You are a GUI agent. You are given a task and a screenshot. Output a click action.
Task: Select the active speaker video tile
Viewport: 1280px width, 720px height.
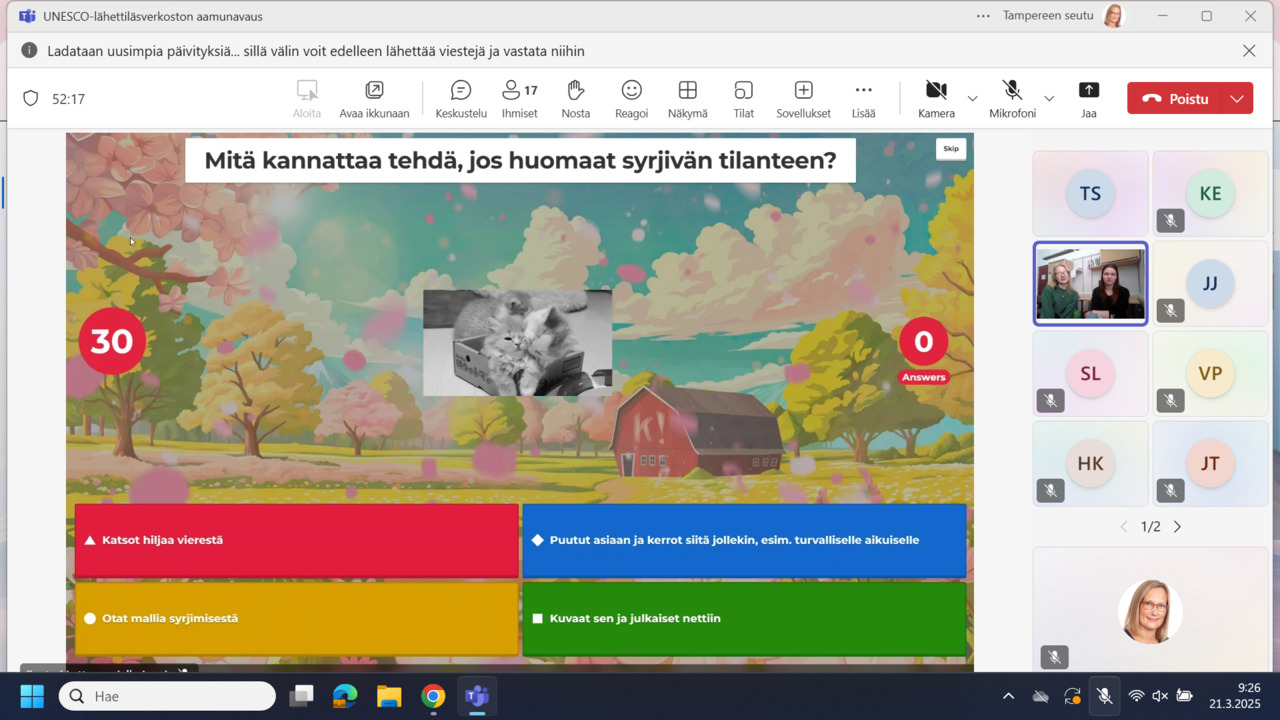1090,284
